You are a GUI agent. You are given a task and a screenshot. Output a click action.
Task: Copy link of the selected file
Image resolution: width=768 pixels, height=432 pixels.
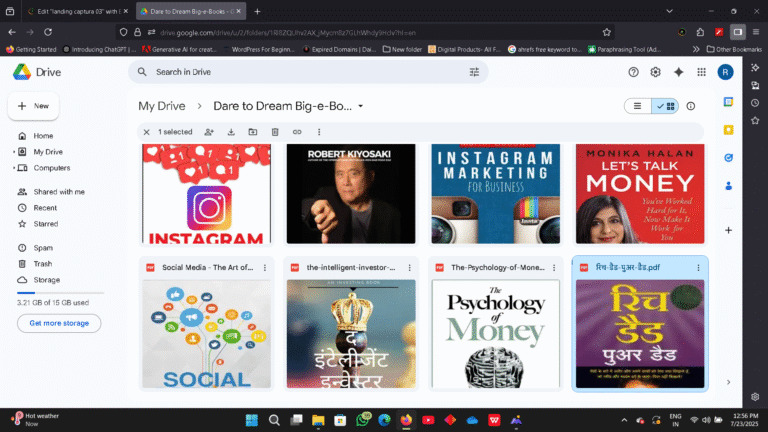pyautogui.click(x=297, y=132)
